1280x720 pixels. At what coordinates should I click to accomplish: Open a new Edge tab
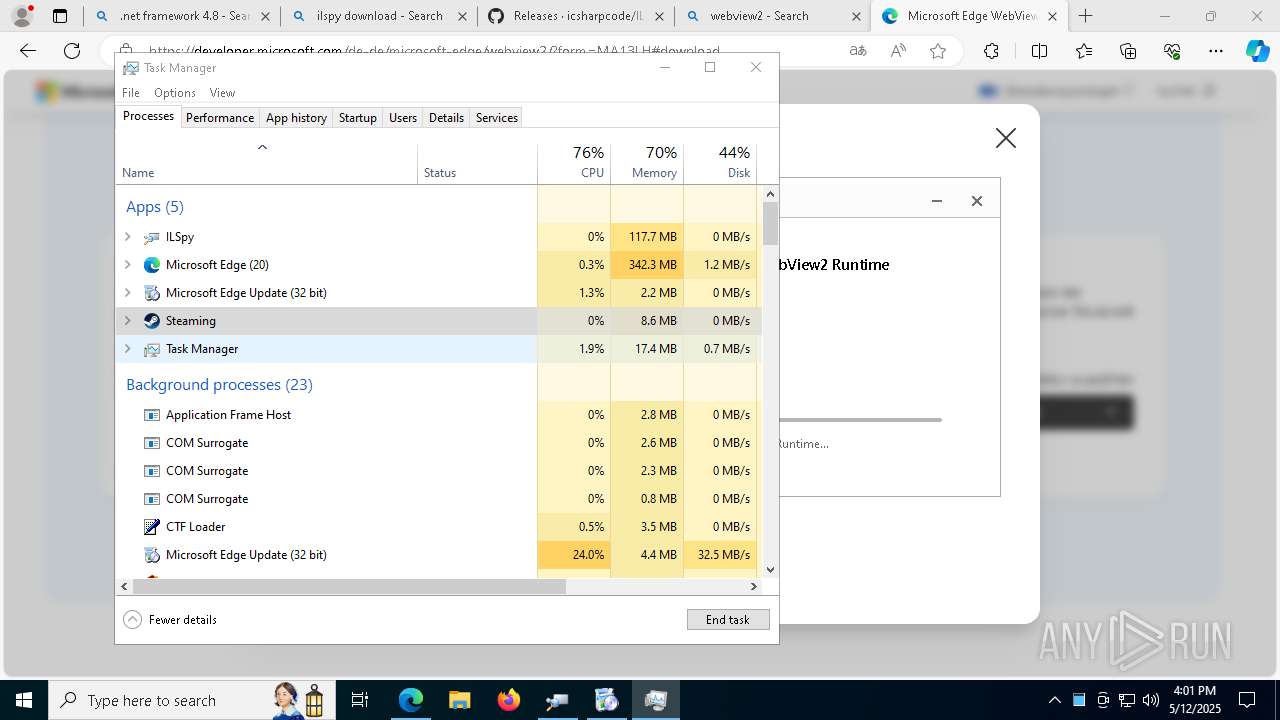[x=1086, y=16]
